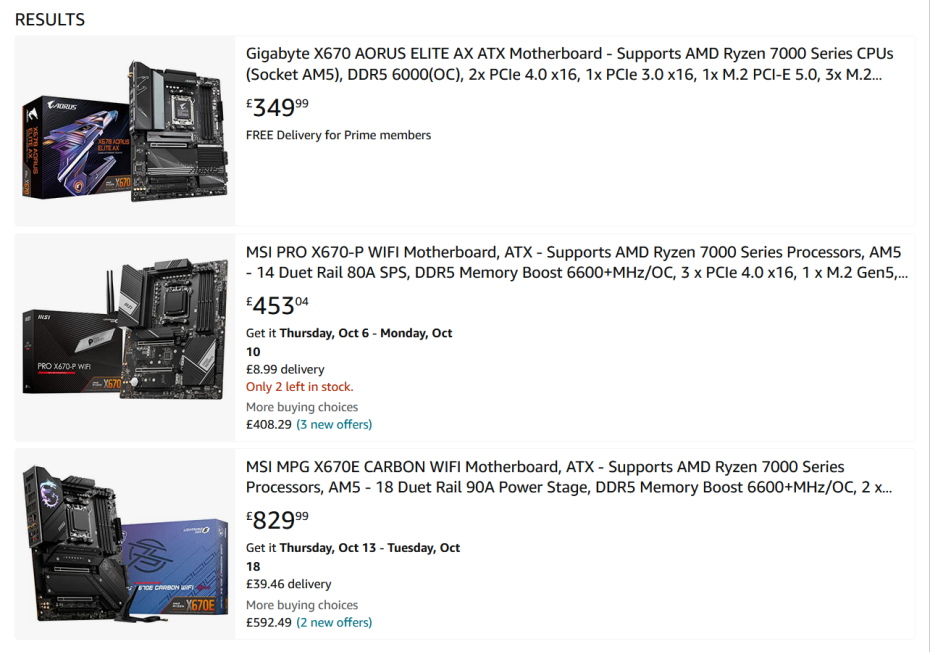Viewport: 930px width, 652px height.
Task: Click the Gigabyte X670 AORUS ELITE AX title
Action: pyautogui.click(x=569, y=64)
